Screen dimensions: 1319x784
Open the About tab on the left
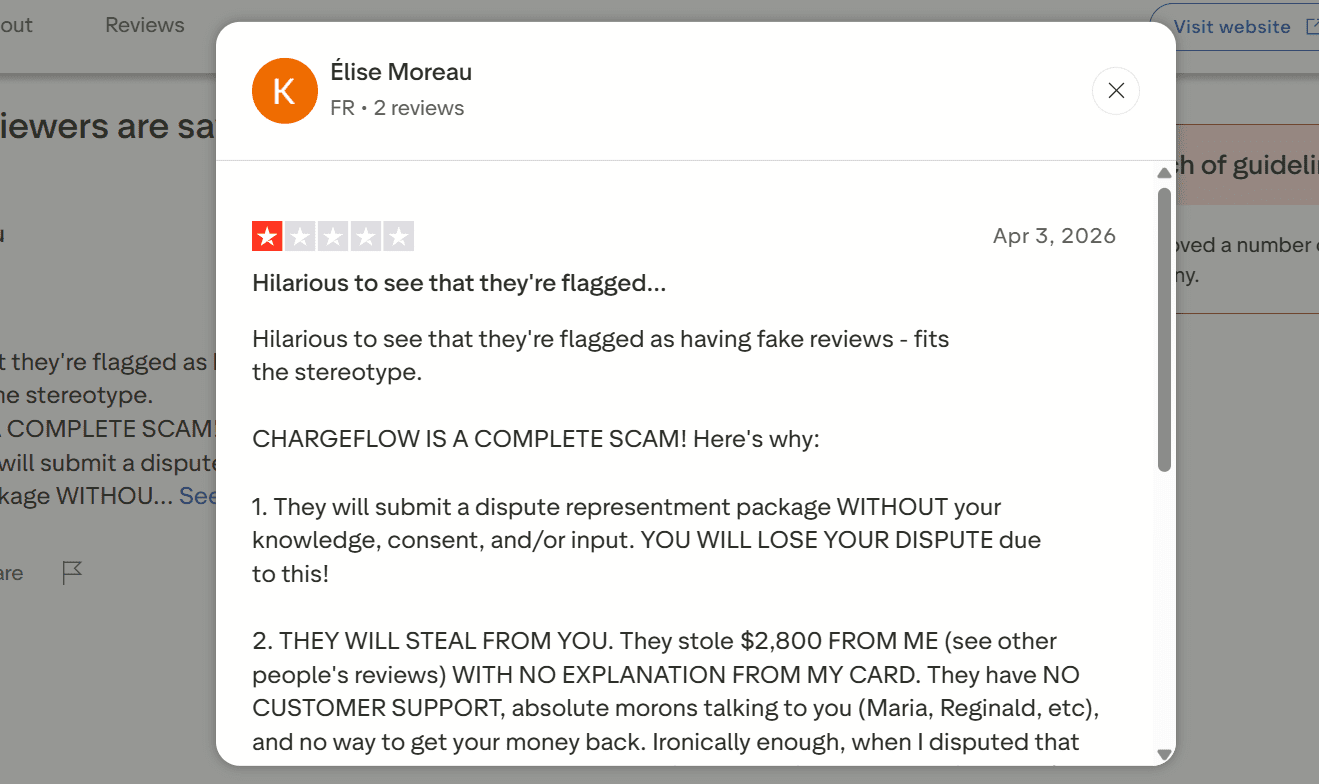coord(14,24)
